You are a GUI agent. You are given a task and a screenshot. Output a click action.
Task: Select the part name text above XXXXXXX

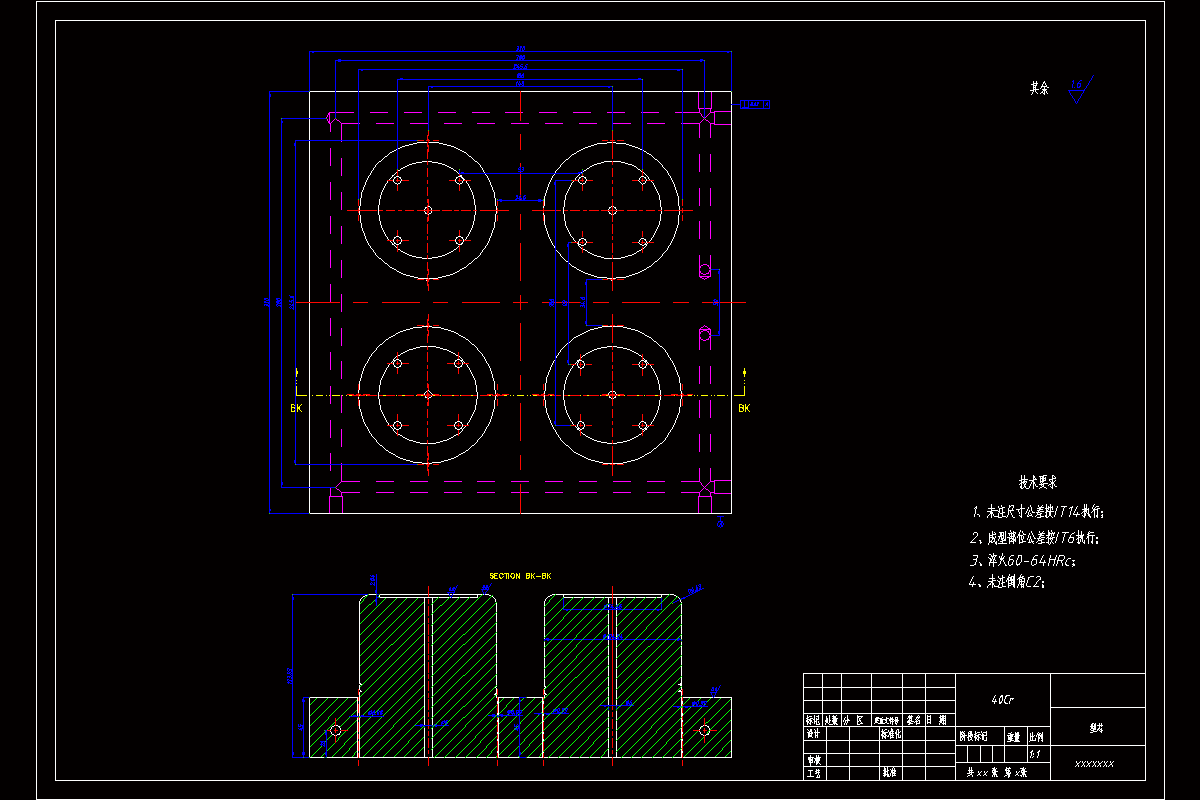pos(1097,729)
